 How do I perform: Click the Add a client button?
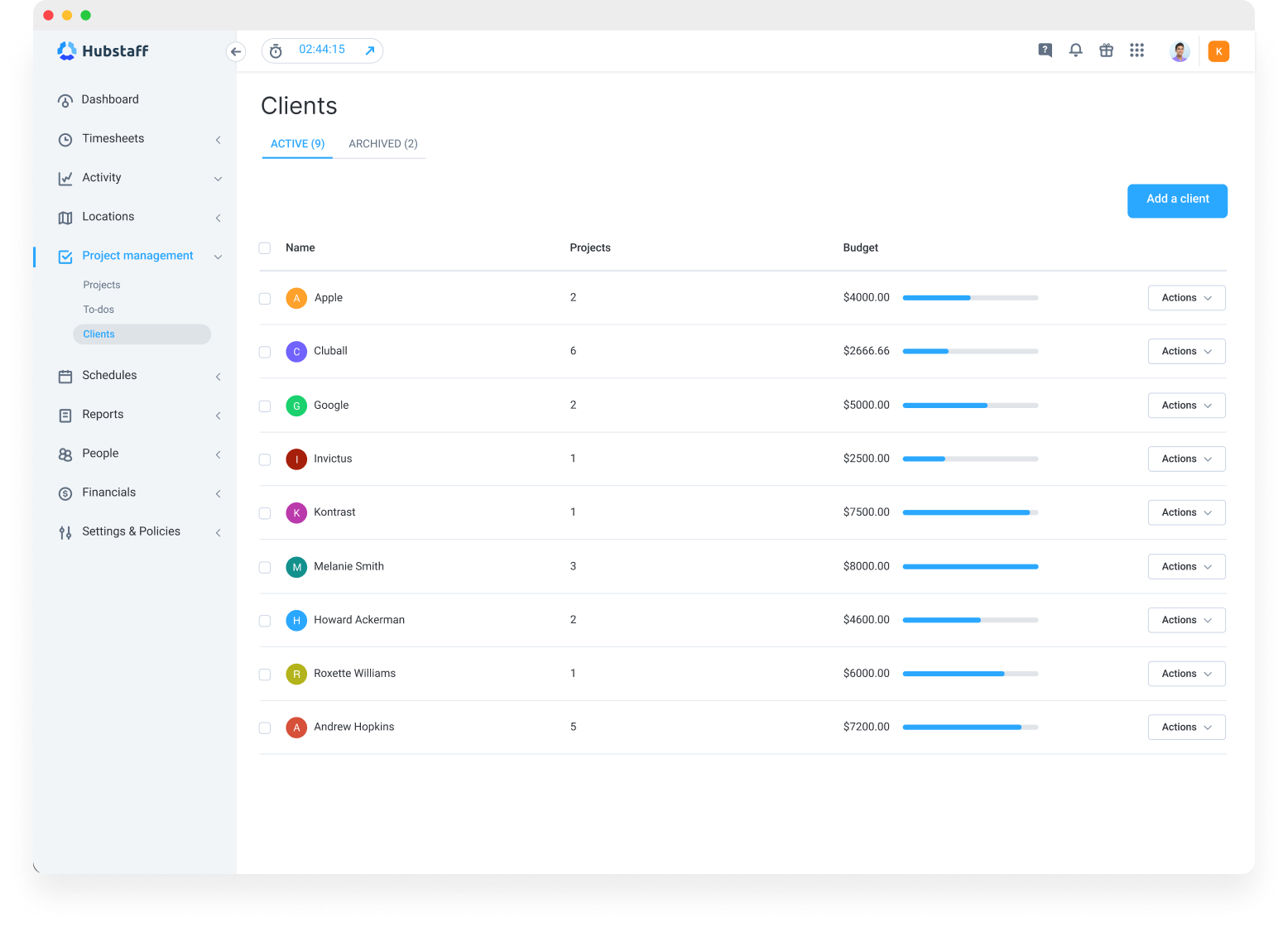tap(1176, 200)
